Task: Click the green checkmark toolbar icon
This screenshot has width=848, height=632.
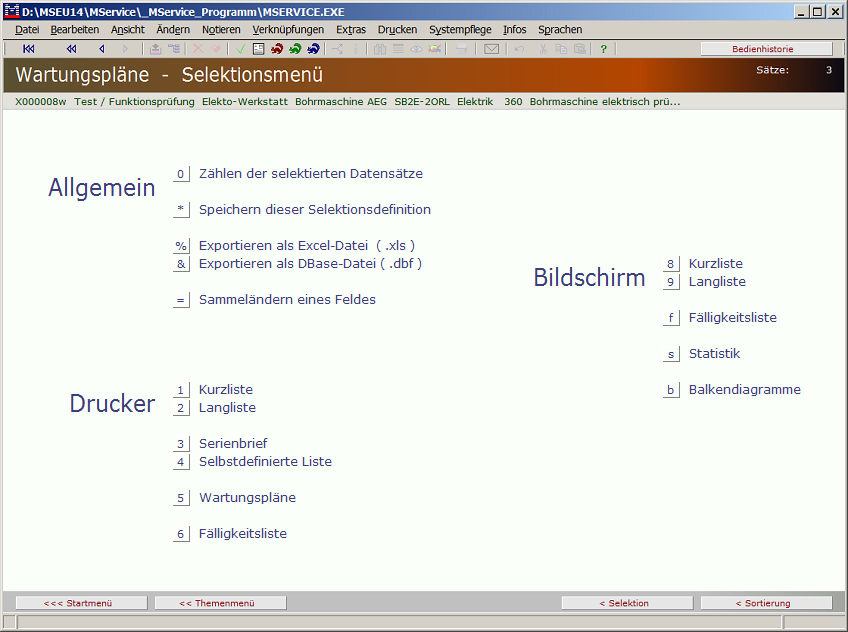Action: coord(241,49)
